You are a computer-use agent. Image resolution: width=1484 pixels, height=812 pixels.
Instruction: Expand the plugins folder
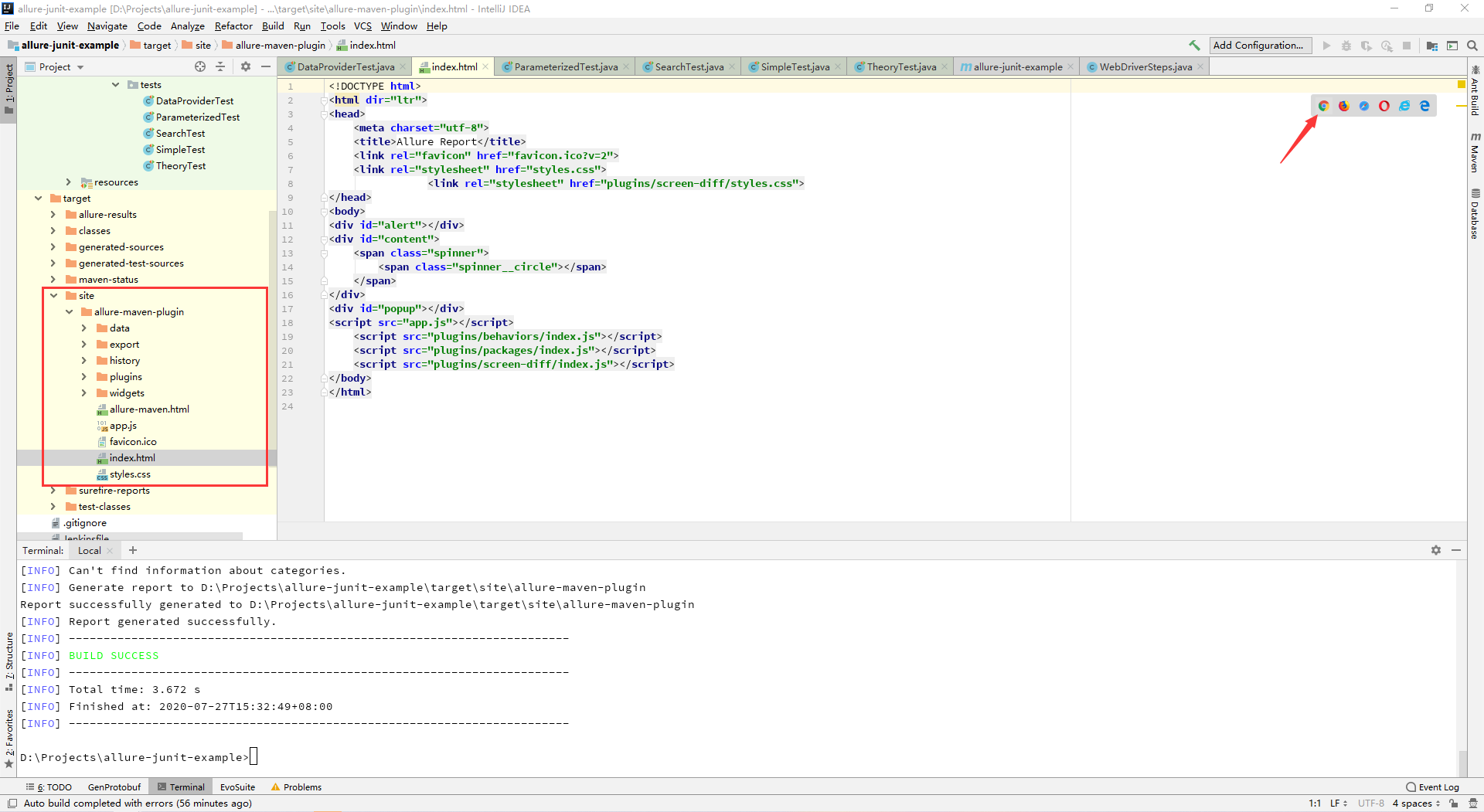coord(84,377)
